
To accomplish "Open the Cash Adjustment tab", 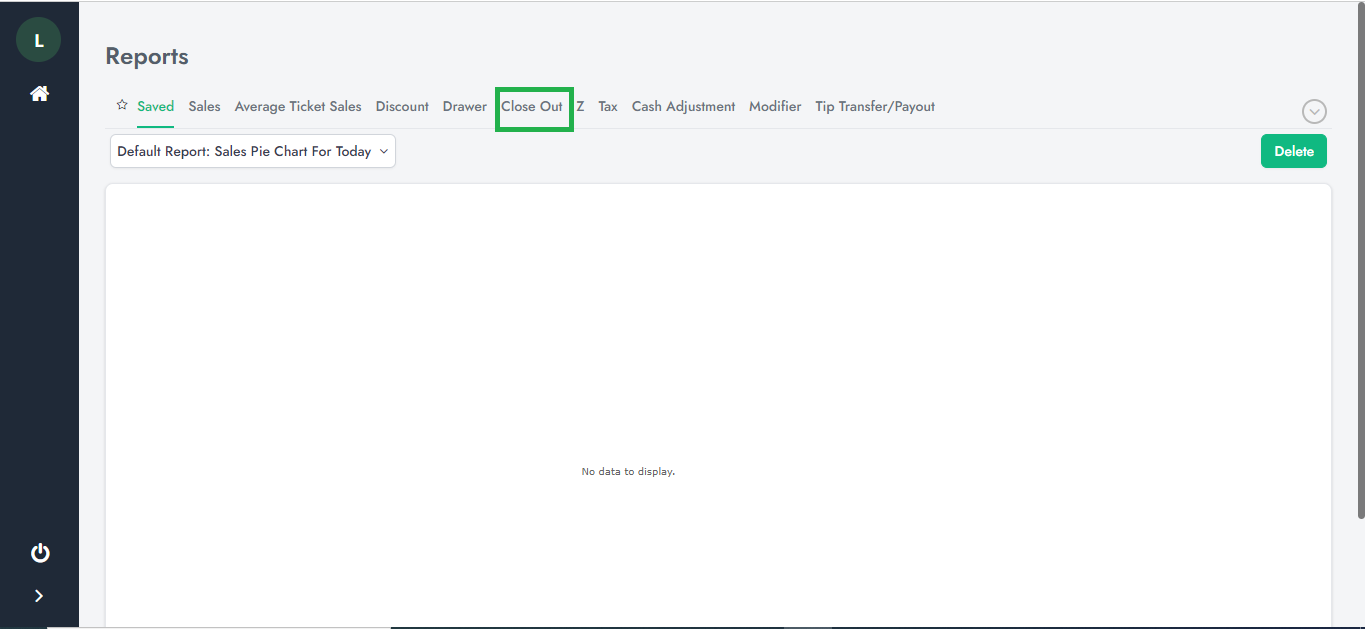I will 683,107.
